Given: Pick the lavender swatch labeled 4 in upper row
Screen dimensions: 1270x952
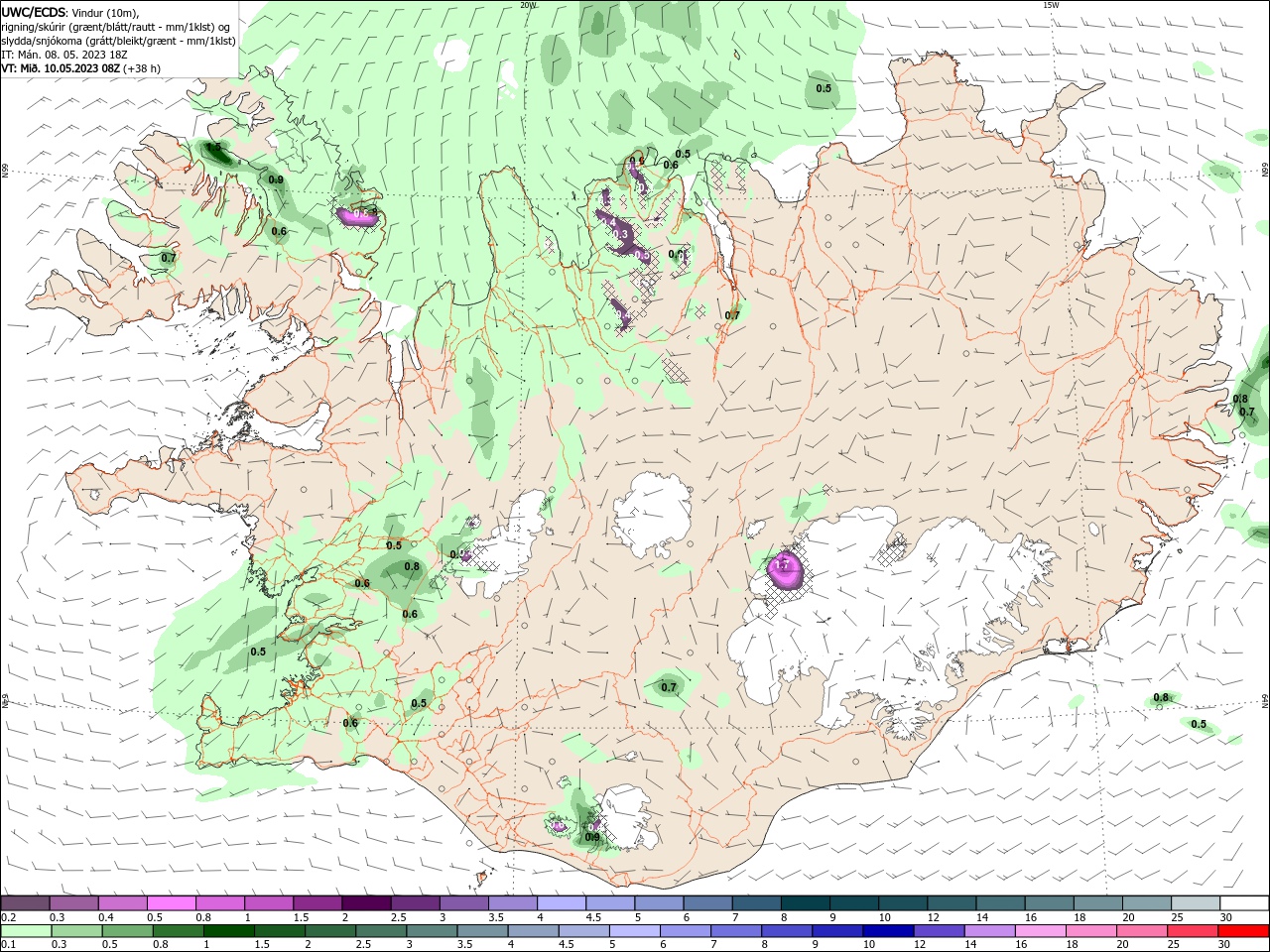Looking at the screenshot, I should pyautogui.click(x=562, y=903).
